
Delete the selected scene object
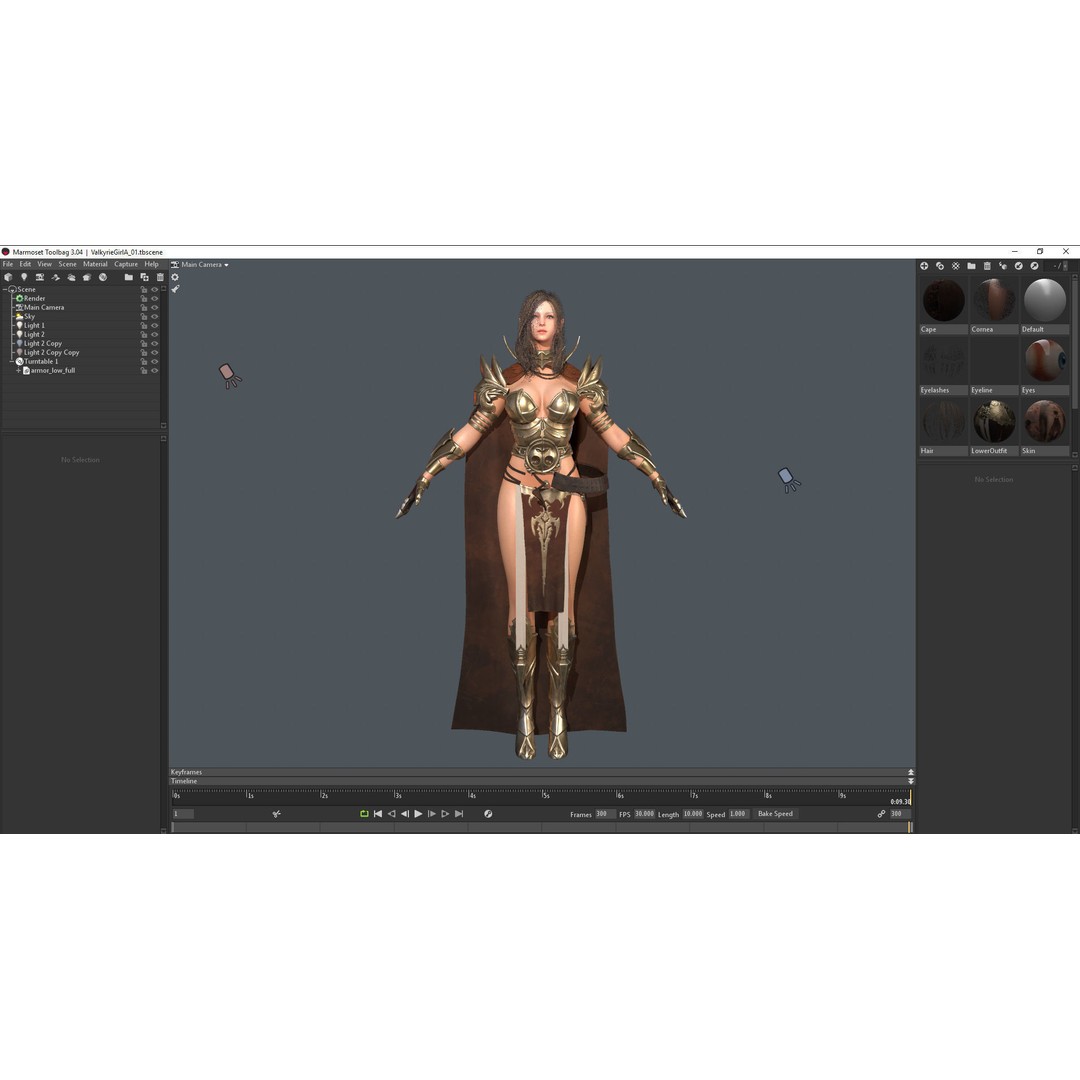(x=160, y=277)
